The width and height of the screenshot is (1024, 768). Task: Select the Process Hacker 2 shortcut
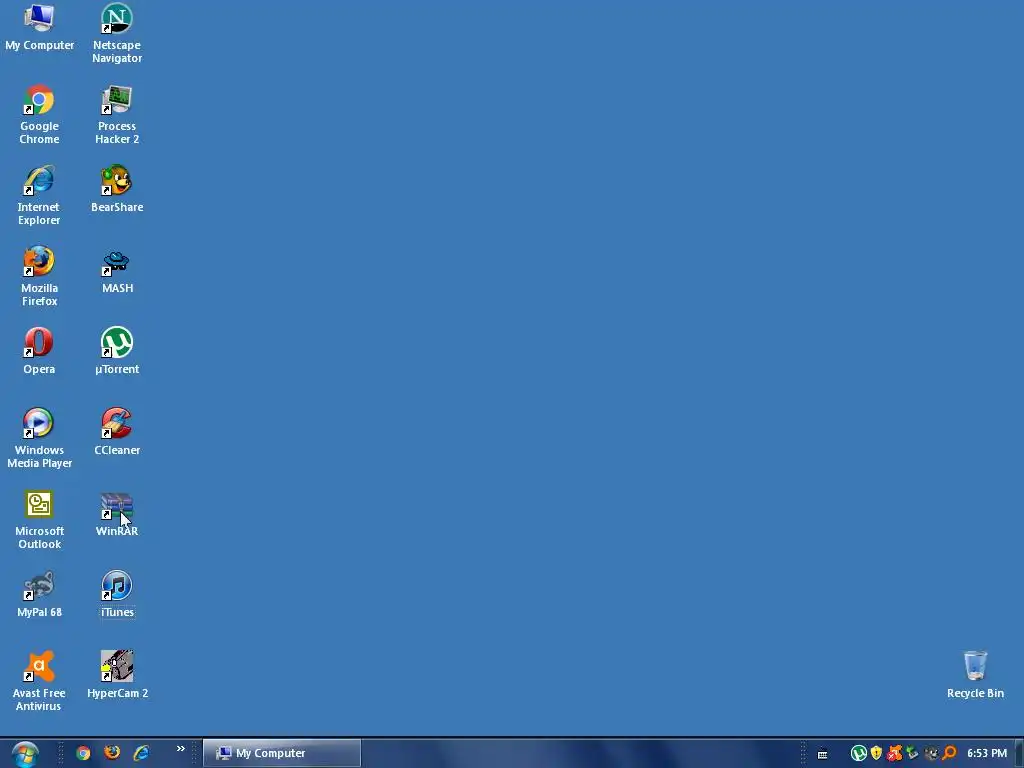tap(117, 114)
